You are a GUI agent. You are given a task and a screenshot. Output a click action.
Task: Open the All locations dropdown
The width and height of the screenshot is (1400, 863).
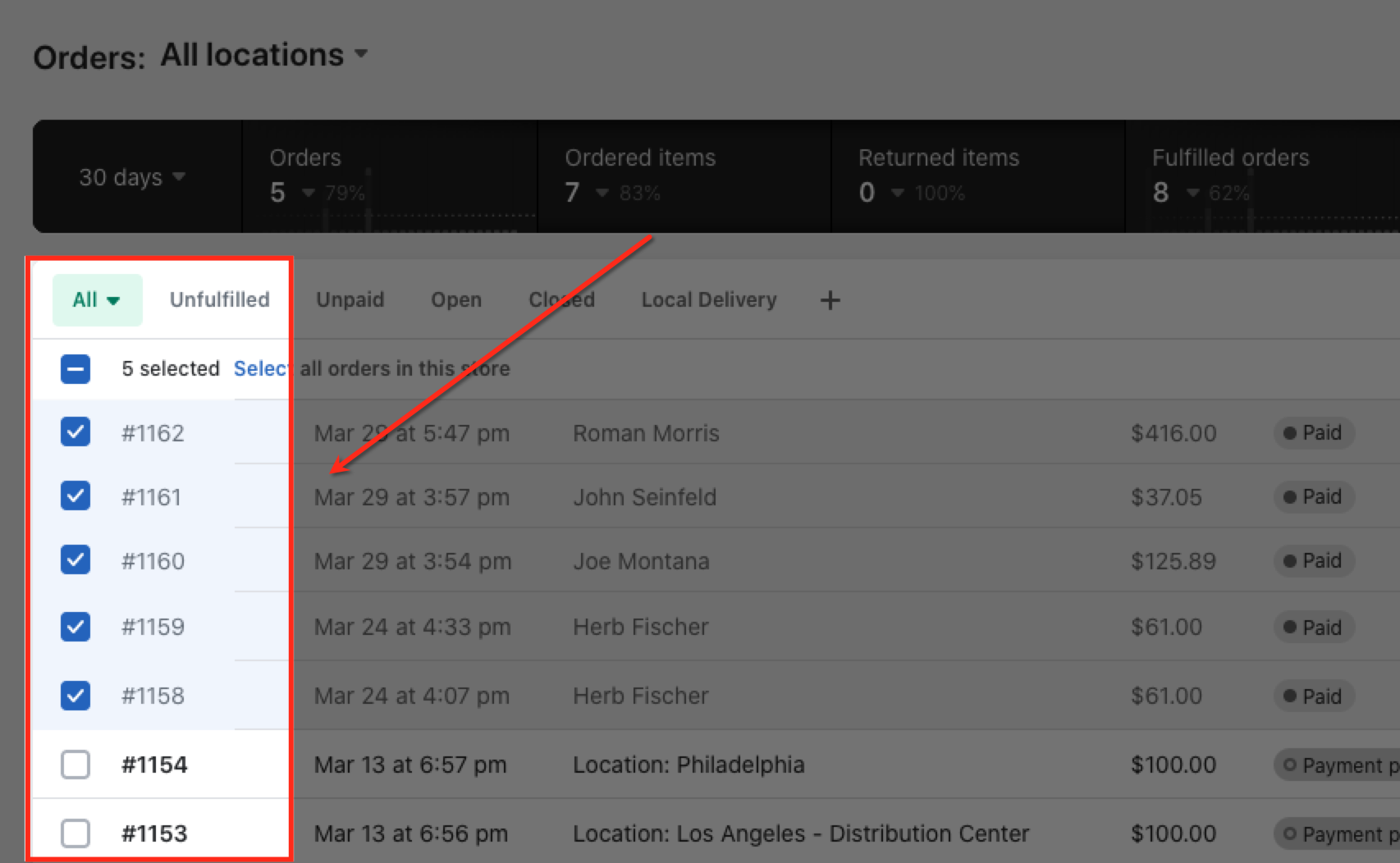(x=264, y=55)
